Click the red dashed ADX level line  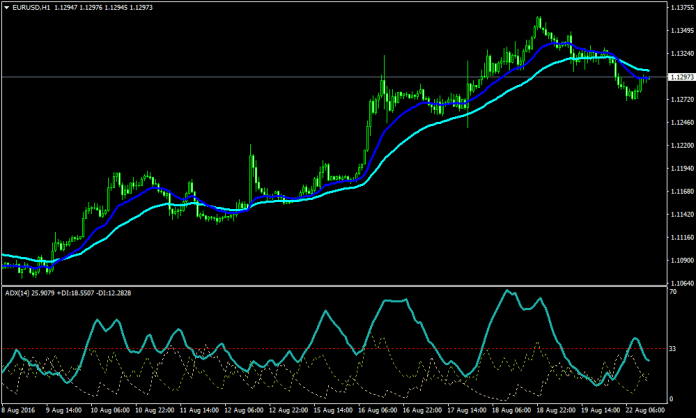[300, 348]
